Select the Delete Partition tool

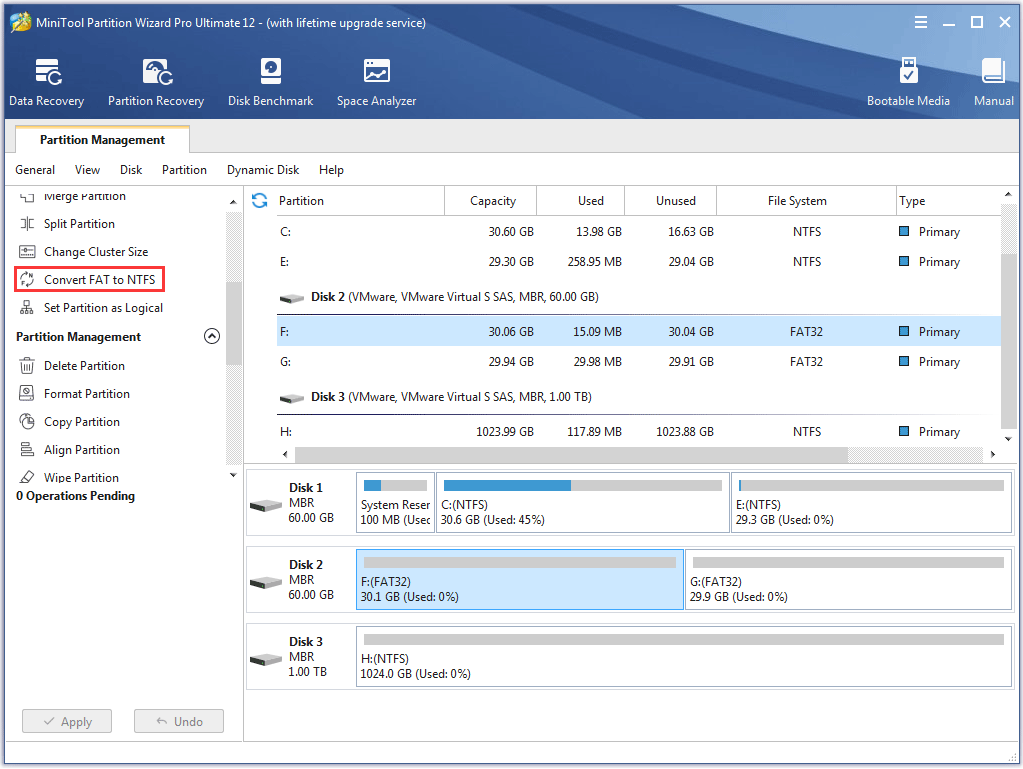(82, 365)
